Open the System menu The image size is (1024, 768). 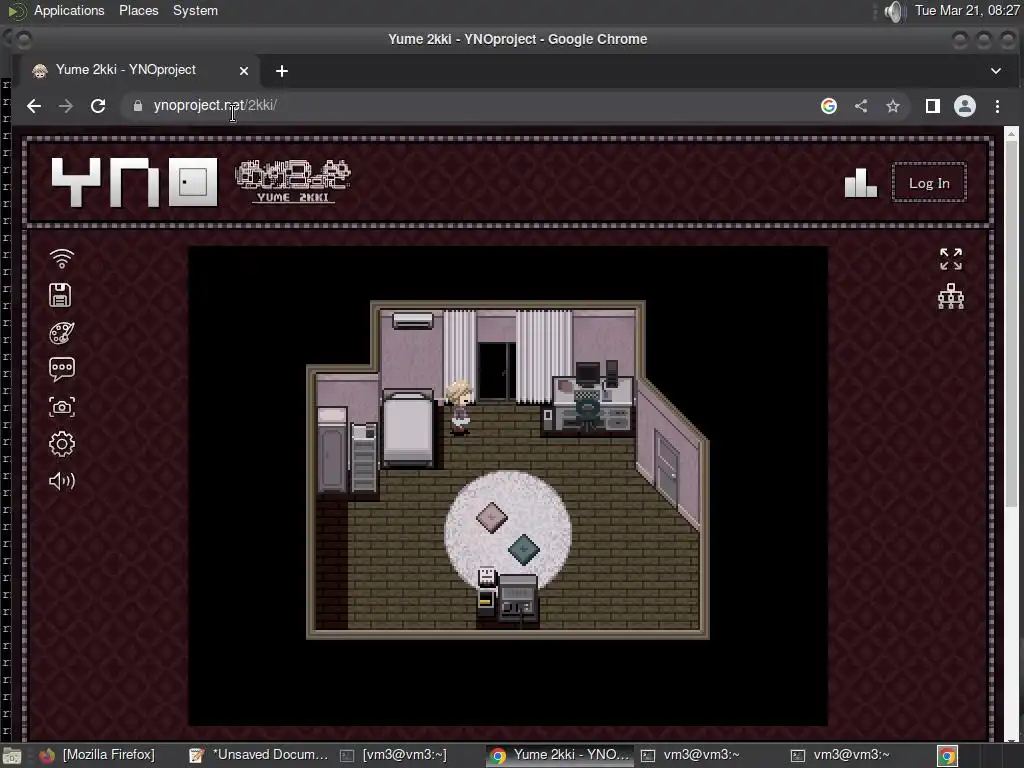tap(195, 10)
